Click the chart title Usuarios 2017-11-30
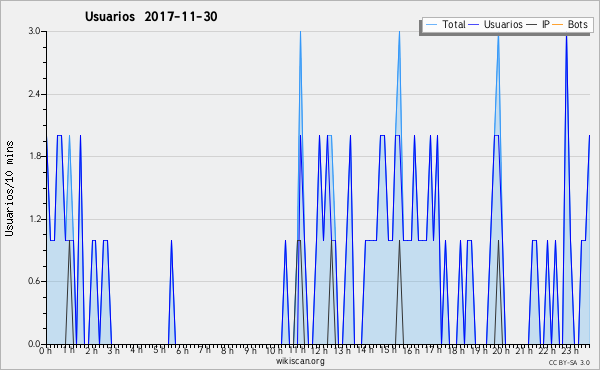Image resolution: width=600 pixels, height=370 pixels. coord(151,17)
